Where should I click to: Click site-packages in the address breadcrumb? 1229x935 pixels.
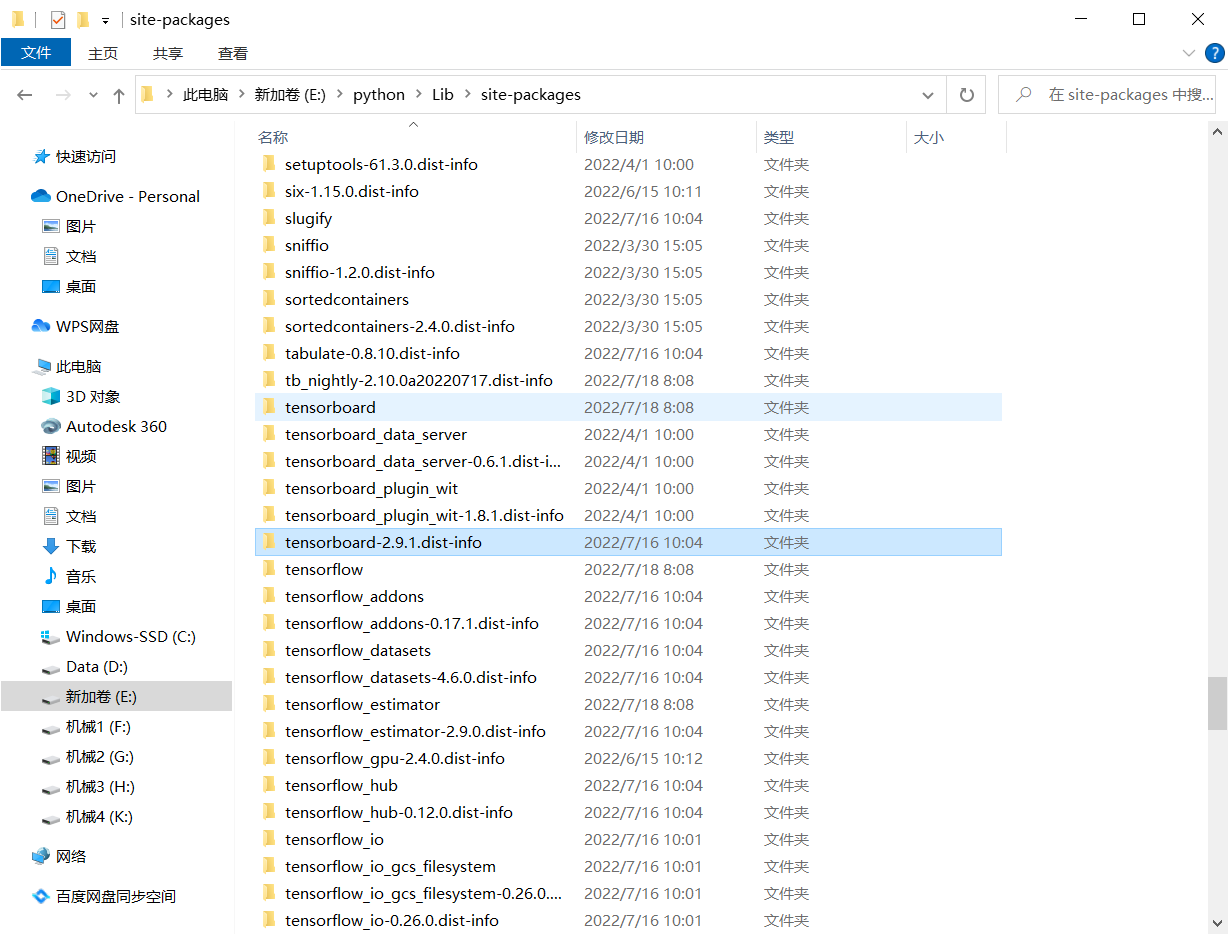click(531, 95)
